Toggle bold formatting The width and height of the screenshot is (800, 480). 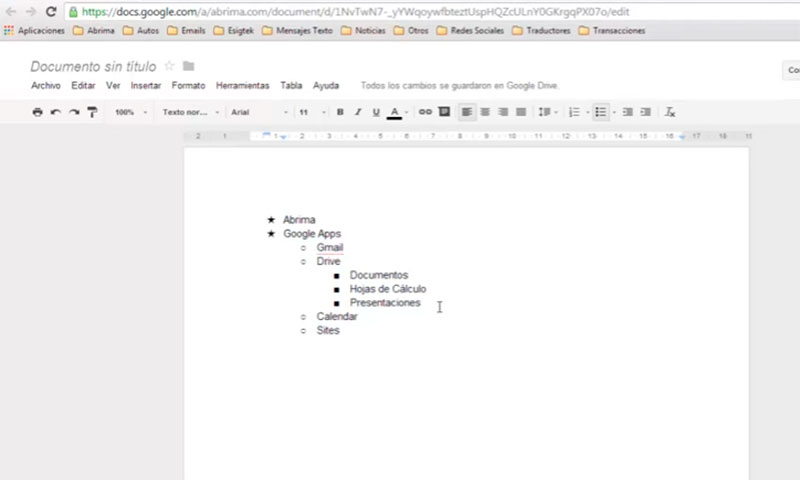coord(340,112)
